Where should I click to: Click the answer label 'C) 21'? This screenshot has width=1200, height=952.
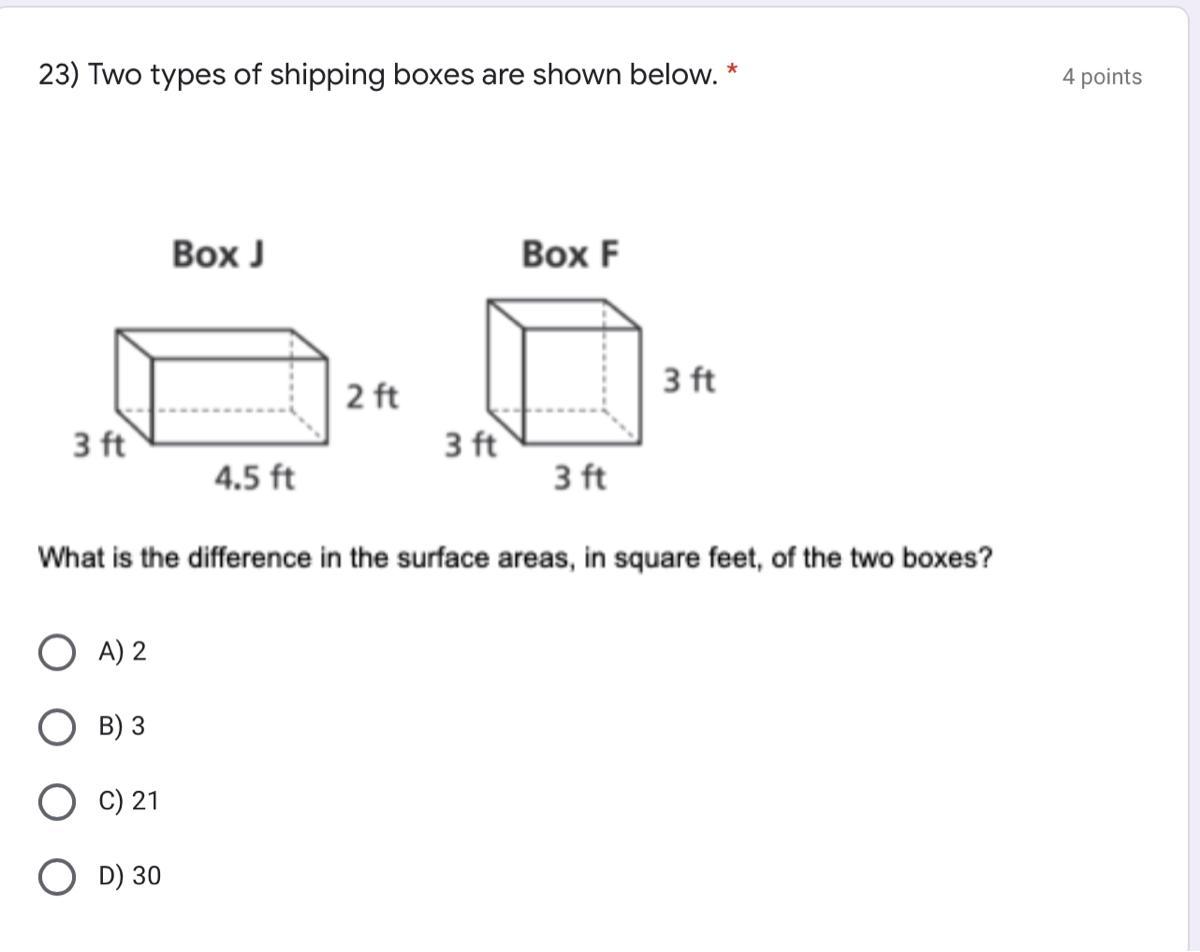(128, 802)
